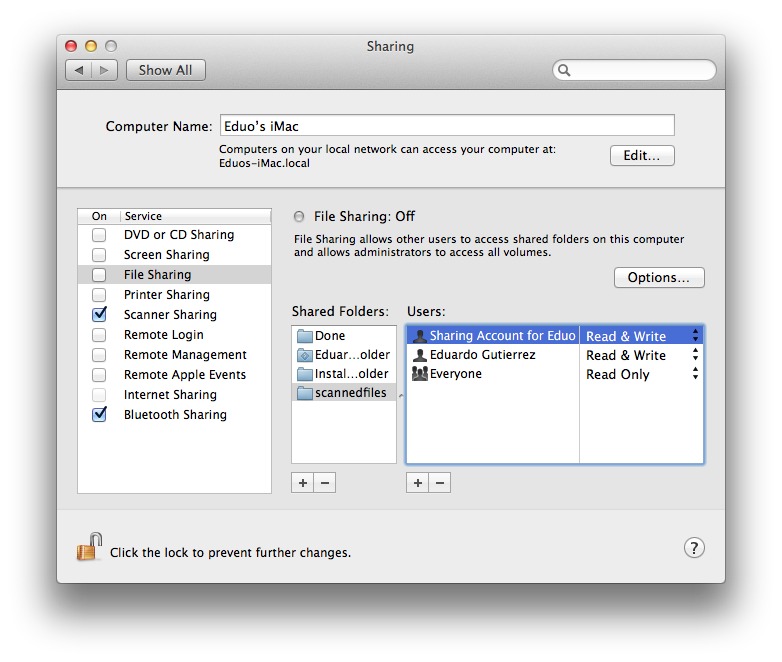Click the Done folder icon
782x662 pixels.
coord(304,336)
